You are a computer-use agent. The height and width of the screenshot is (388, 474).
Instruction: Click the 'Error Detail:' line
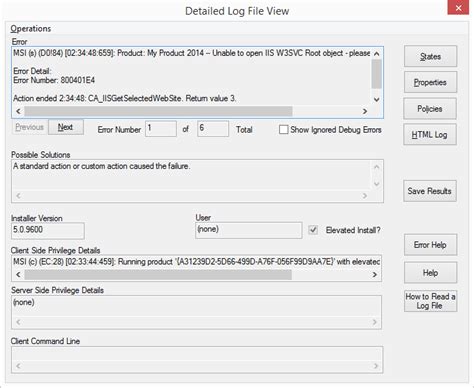tap(32, 71)
